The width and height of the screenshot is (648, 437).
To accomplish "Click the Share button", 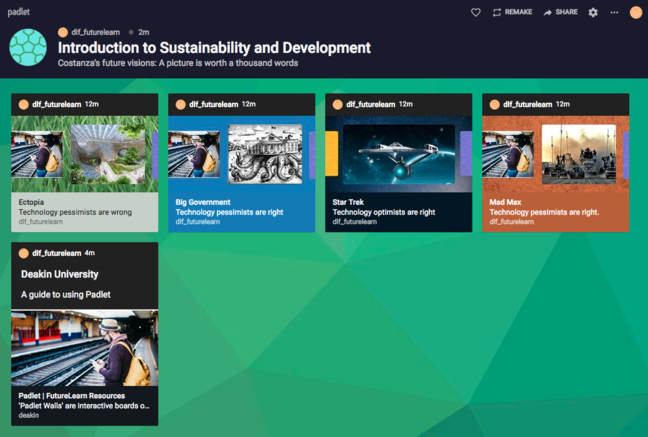I will [560, 12].
